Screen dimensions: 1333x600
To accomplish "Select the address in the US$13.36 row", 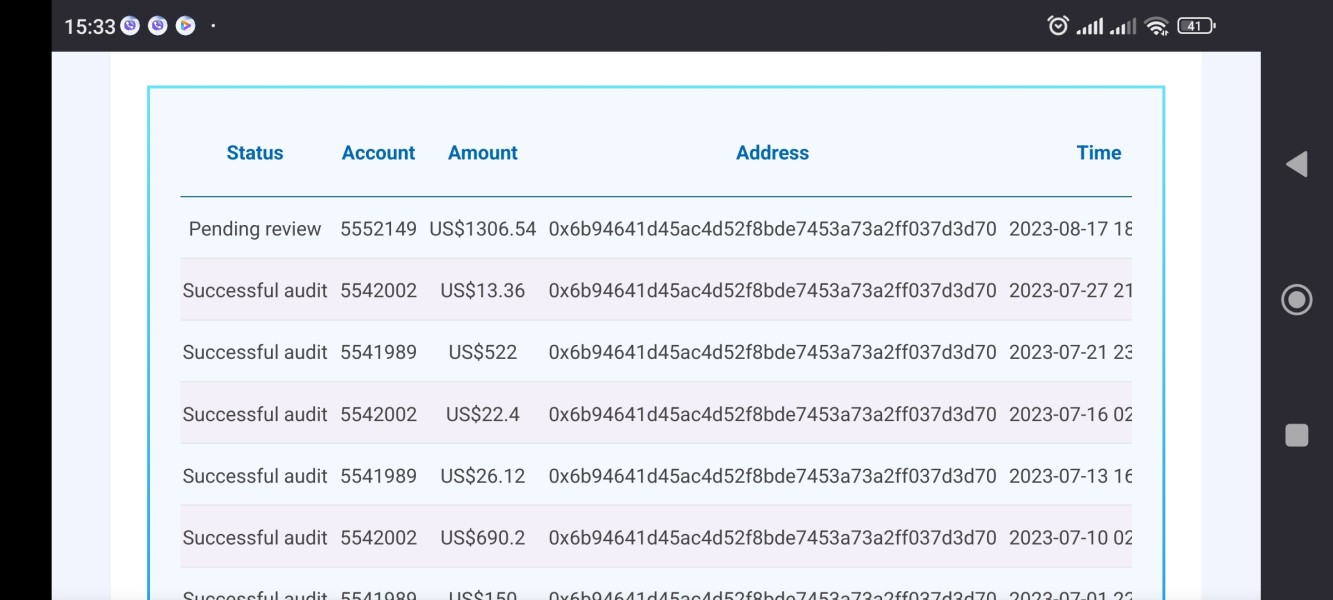I will pos(772,290).
